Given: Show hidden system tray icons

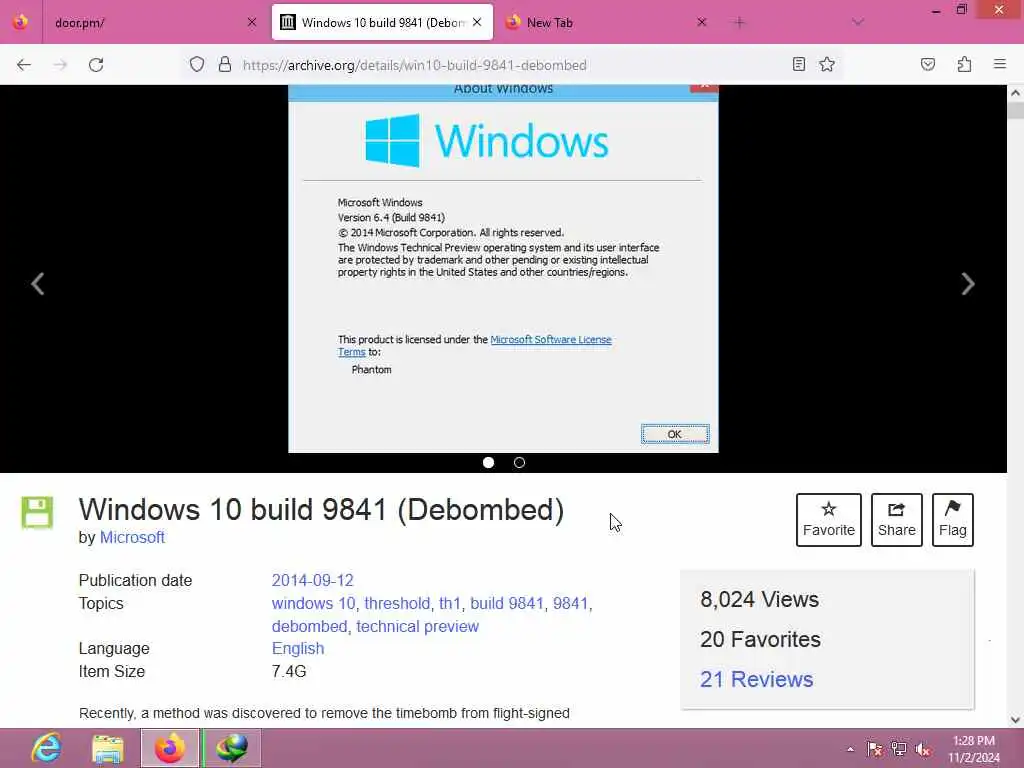Looking at the screenshot, I should [850, 748].
